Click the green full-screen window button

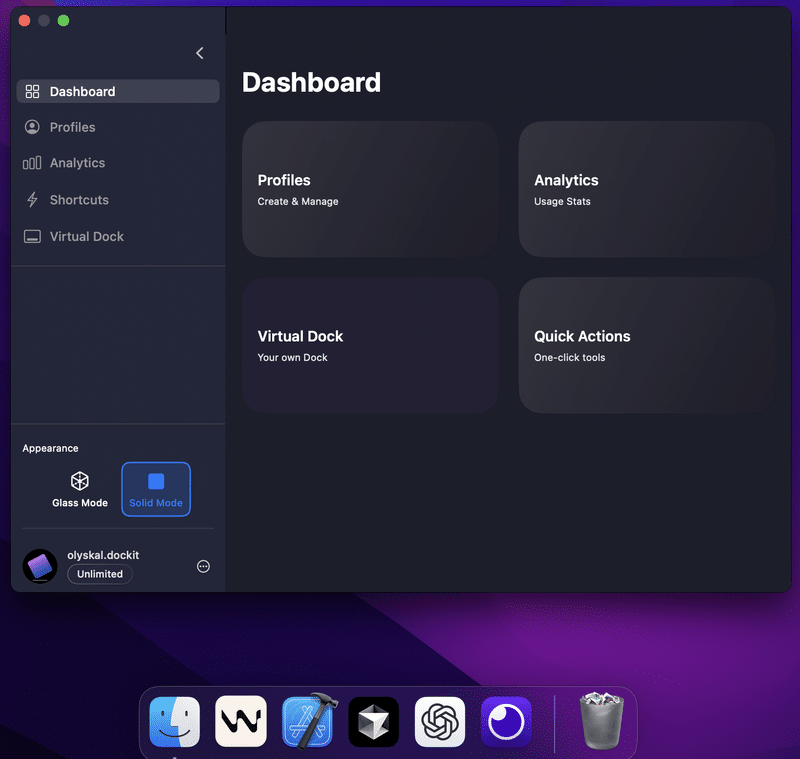pos(63,20)
